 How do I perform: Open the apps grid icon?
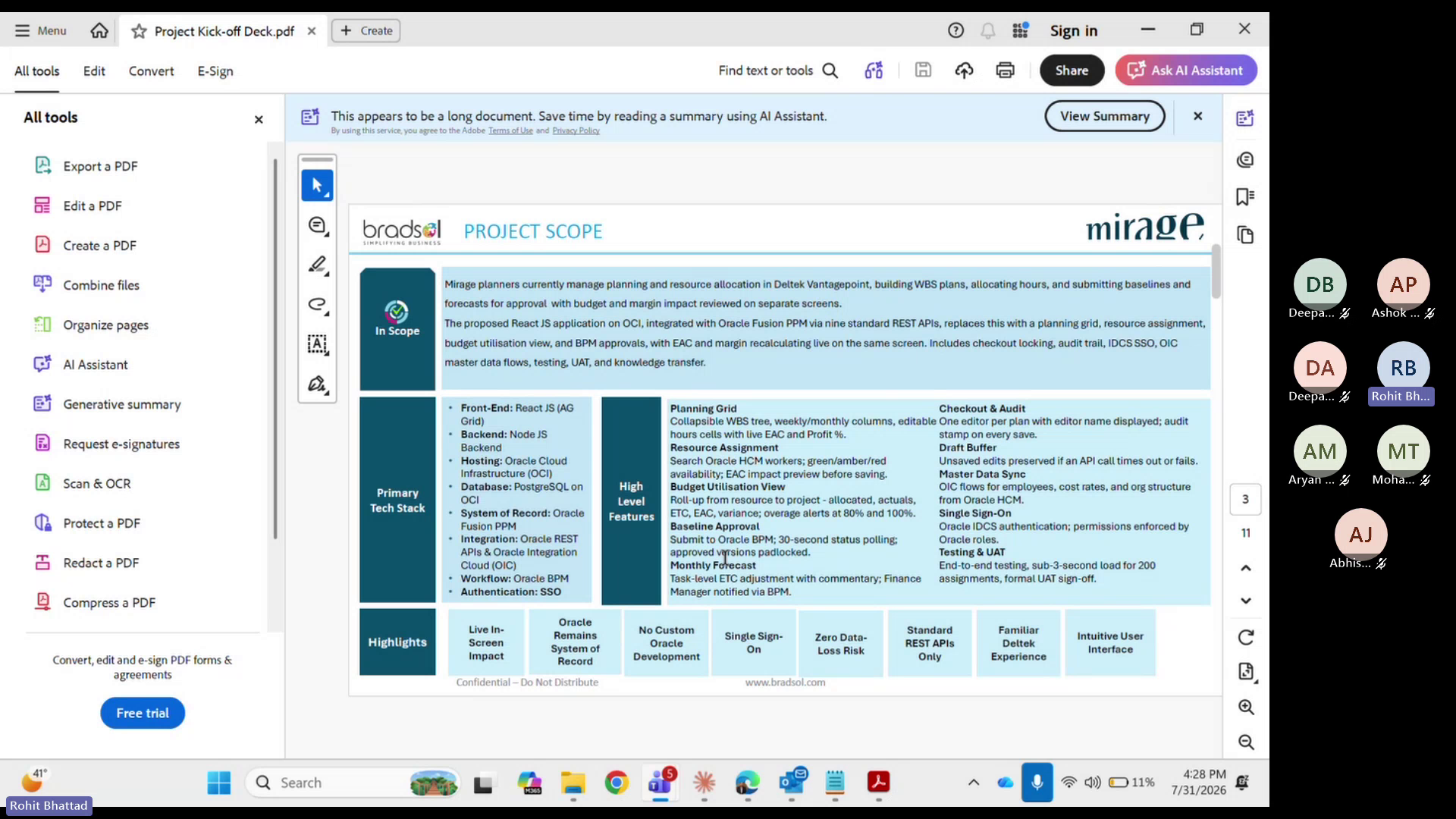click(1021, 30)
